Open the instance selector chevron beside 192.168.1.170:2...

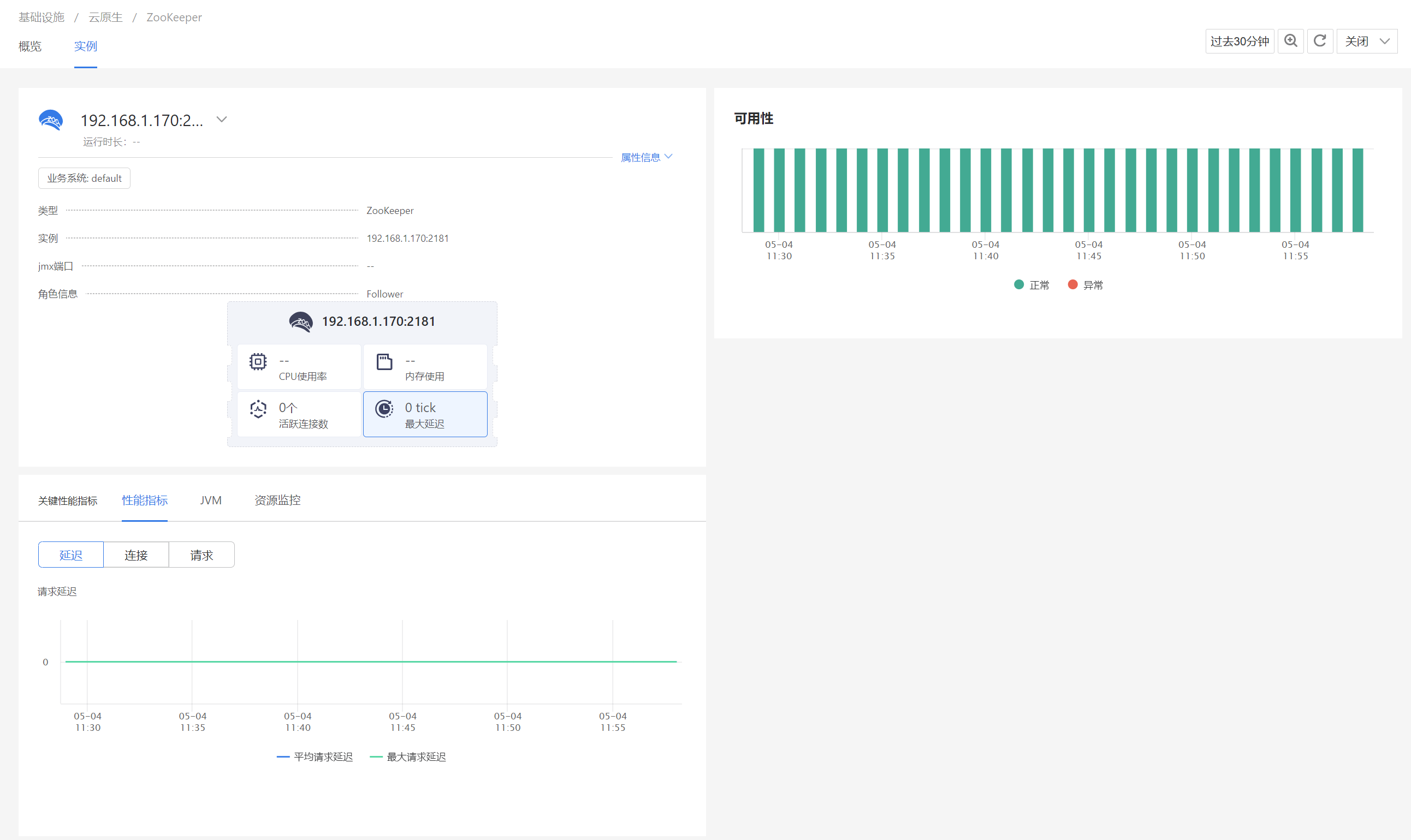(x=222, y=120)
